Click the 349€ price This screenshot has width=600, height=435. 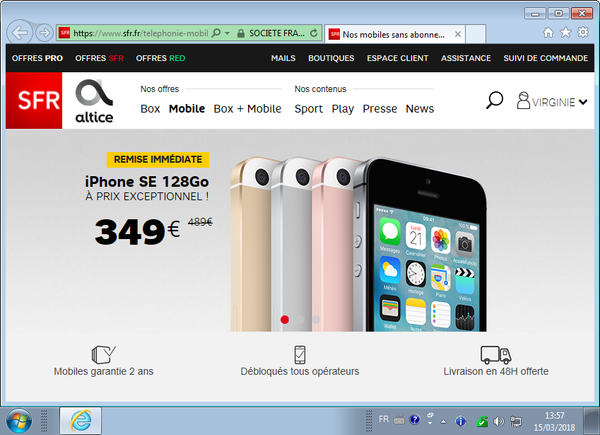click(x=137, y=232)
